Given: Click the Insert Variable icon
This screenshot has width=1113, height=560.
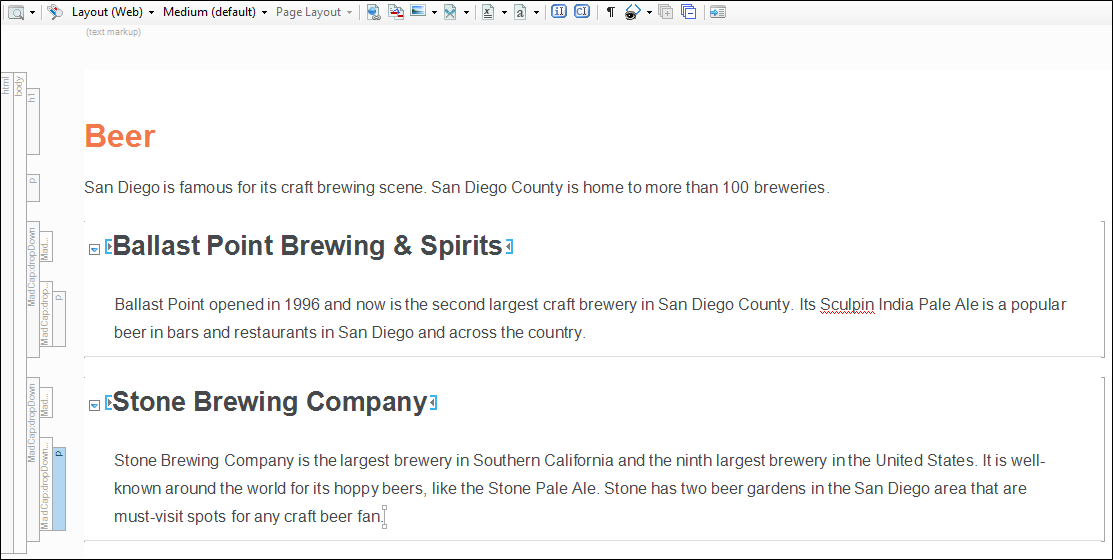Looking at the screenshot, I should pos(488,12).
